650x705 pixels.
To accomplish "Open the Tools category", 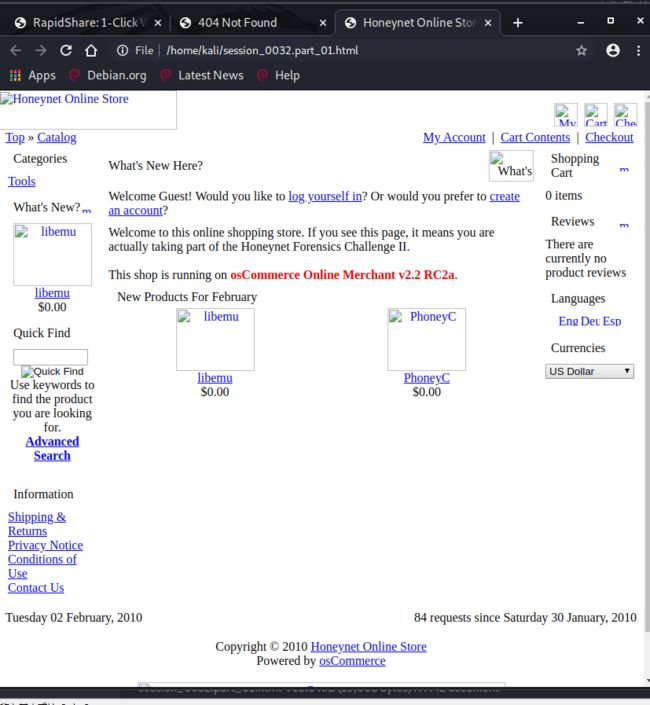I will [x=22, y=181].
